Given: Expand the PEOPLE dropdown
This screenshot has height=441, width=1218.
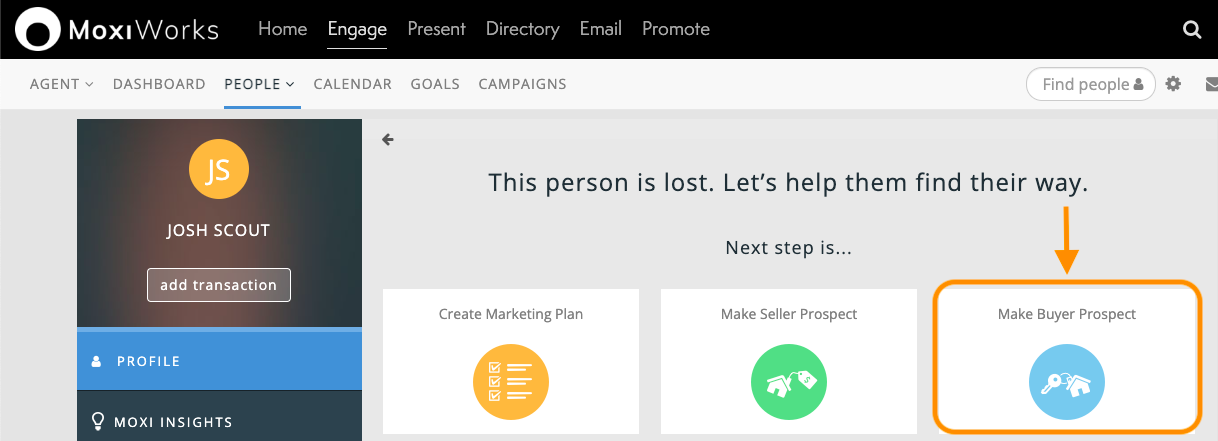Looking at the screenshot, I should [260, 84].
